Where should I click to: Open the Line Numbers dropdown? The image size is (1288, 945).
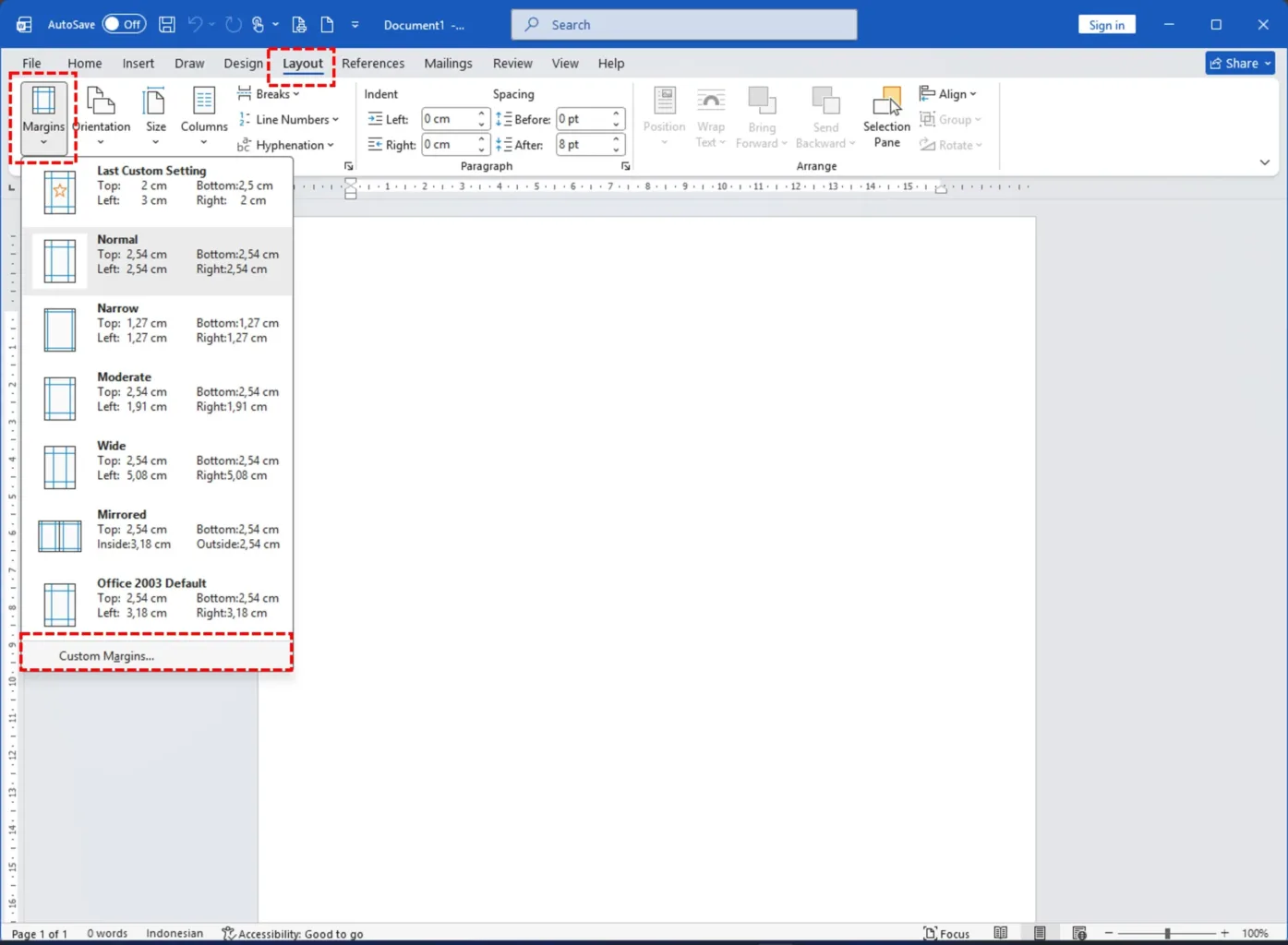289,119
